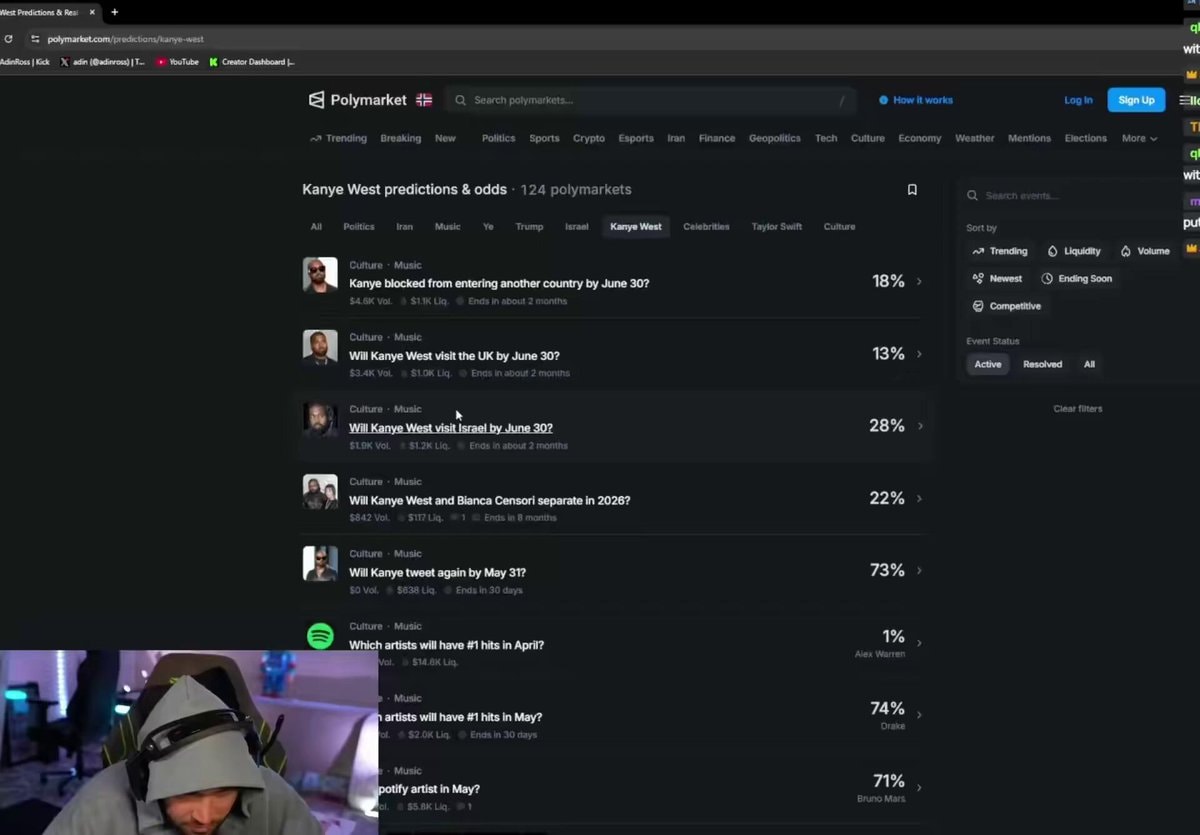Expand the More dropdown in the top nav
Screen dimensions: 1200x835
[x=1139, y=138]
